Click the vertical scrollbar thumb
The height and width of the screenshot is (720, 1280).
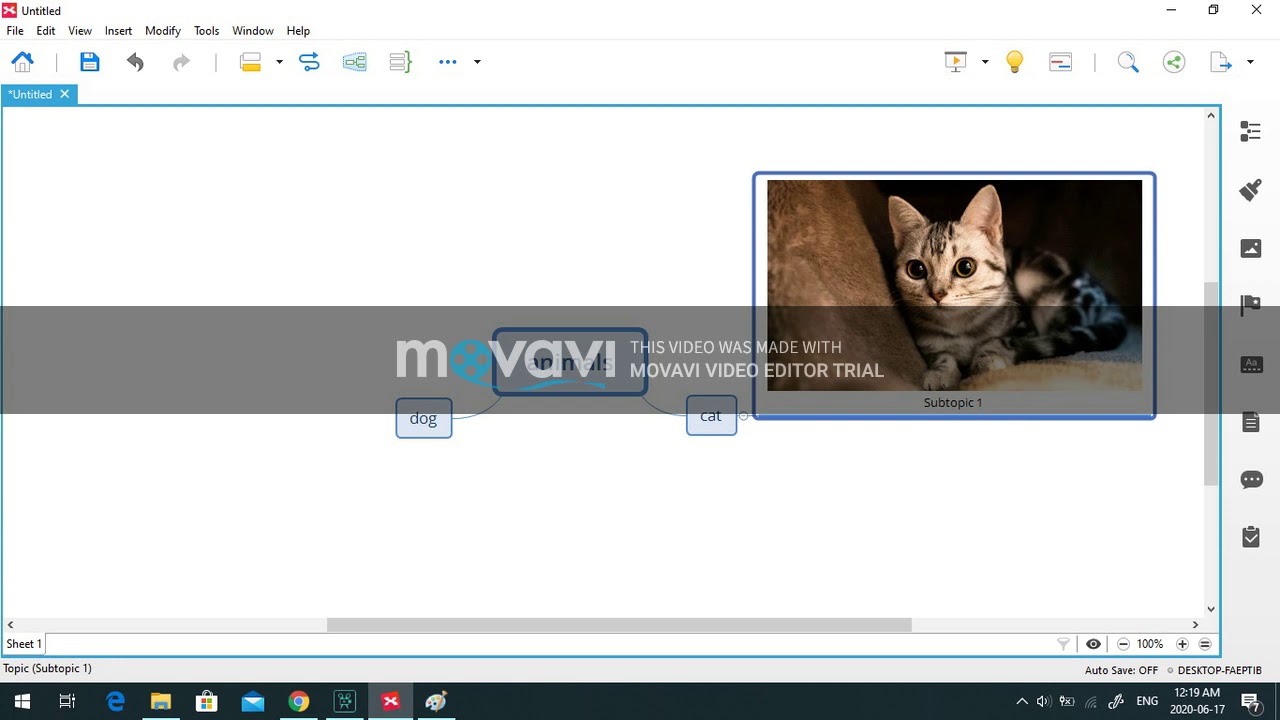click(1211, 384)
